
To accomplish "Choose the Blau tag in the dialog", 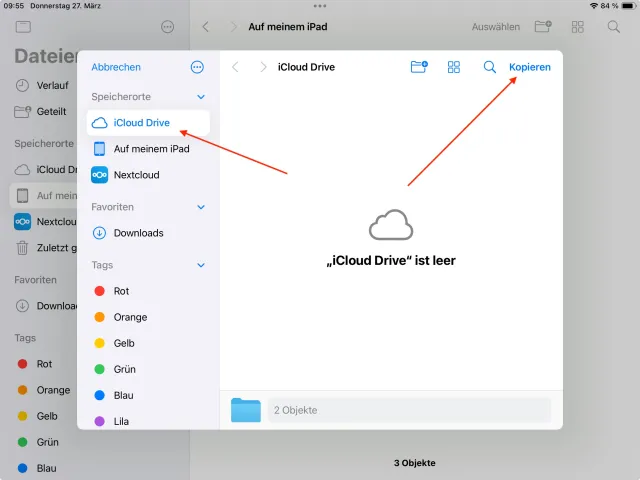I will (148, 396).
